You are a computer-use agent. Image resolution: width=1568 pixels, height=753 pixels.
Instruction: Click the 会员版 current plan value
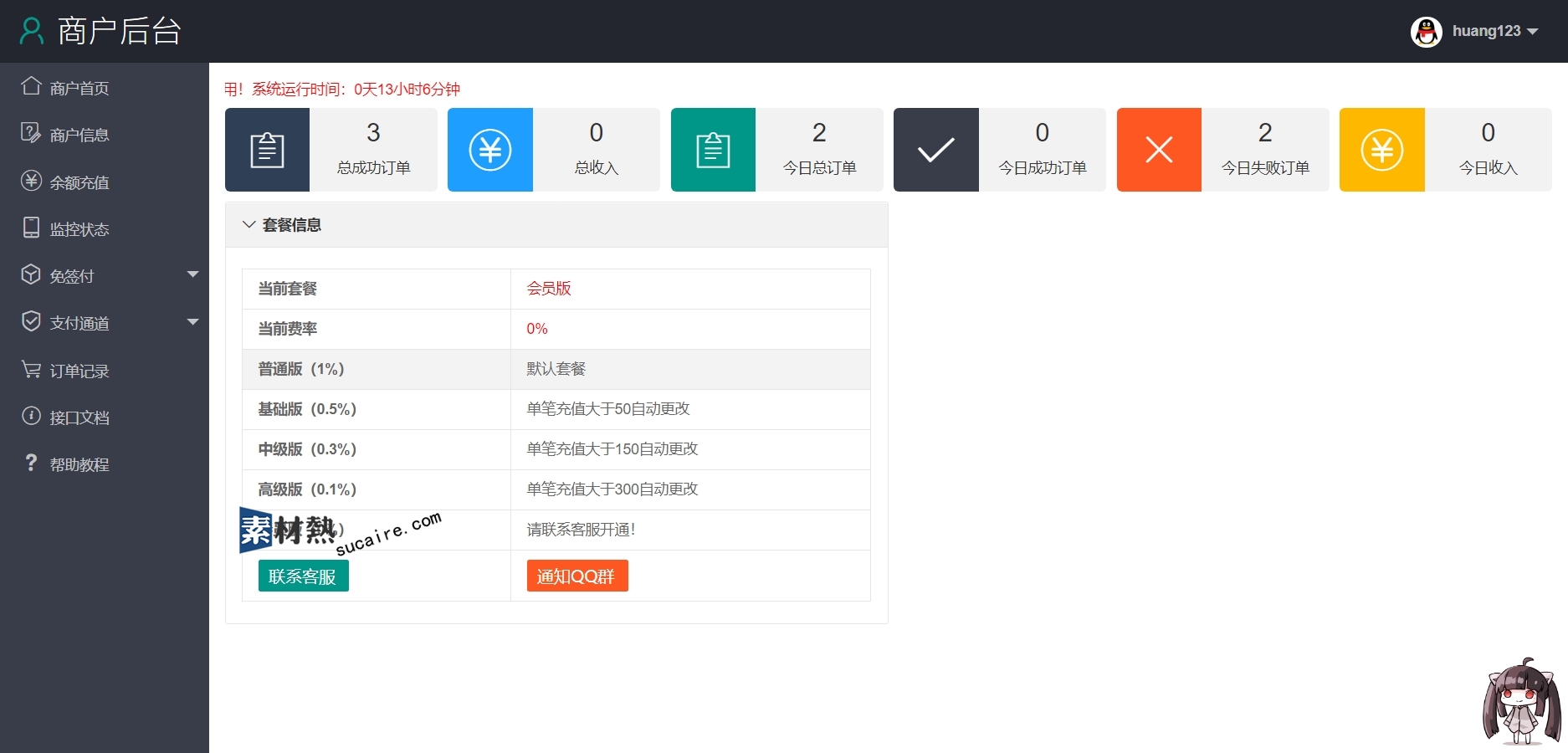tap(549, 288)
